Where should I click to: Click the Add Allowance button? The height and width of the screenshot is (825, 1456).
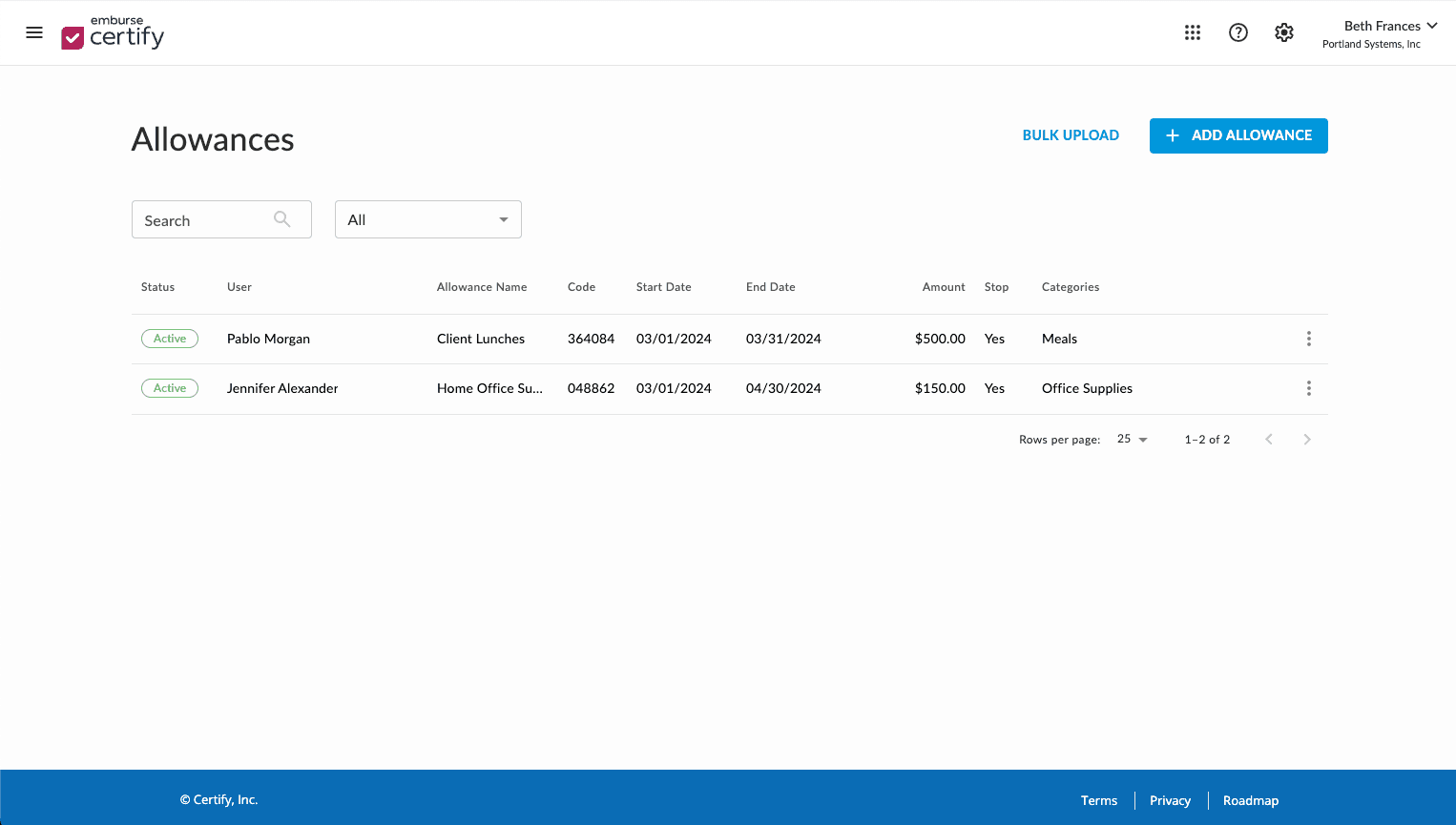pos(1238,135)
